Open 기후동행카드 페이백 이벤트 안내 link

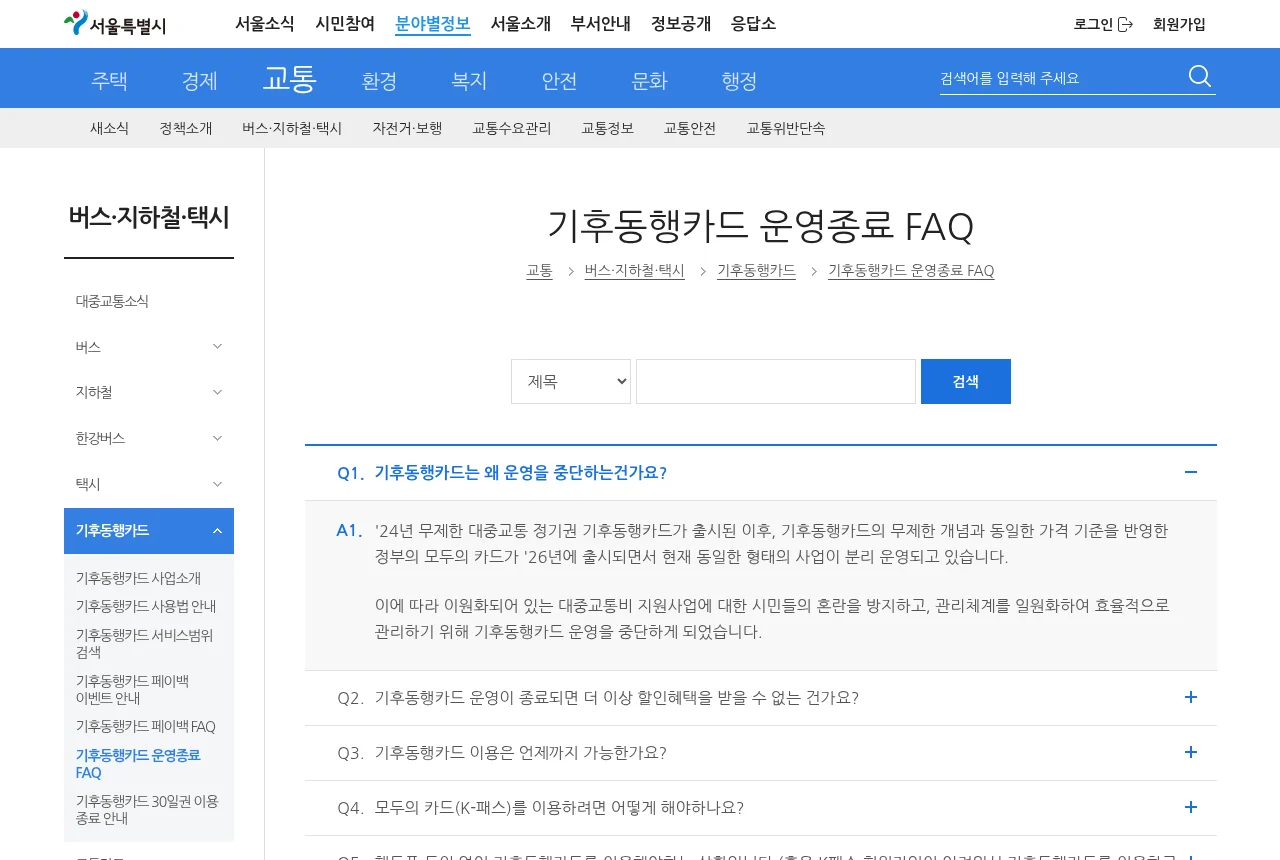[x=132, y=689]
